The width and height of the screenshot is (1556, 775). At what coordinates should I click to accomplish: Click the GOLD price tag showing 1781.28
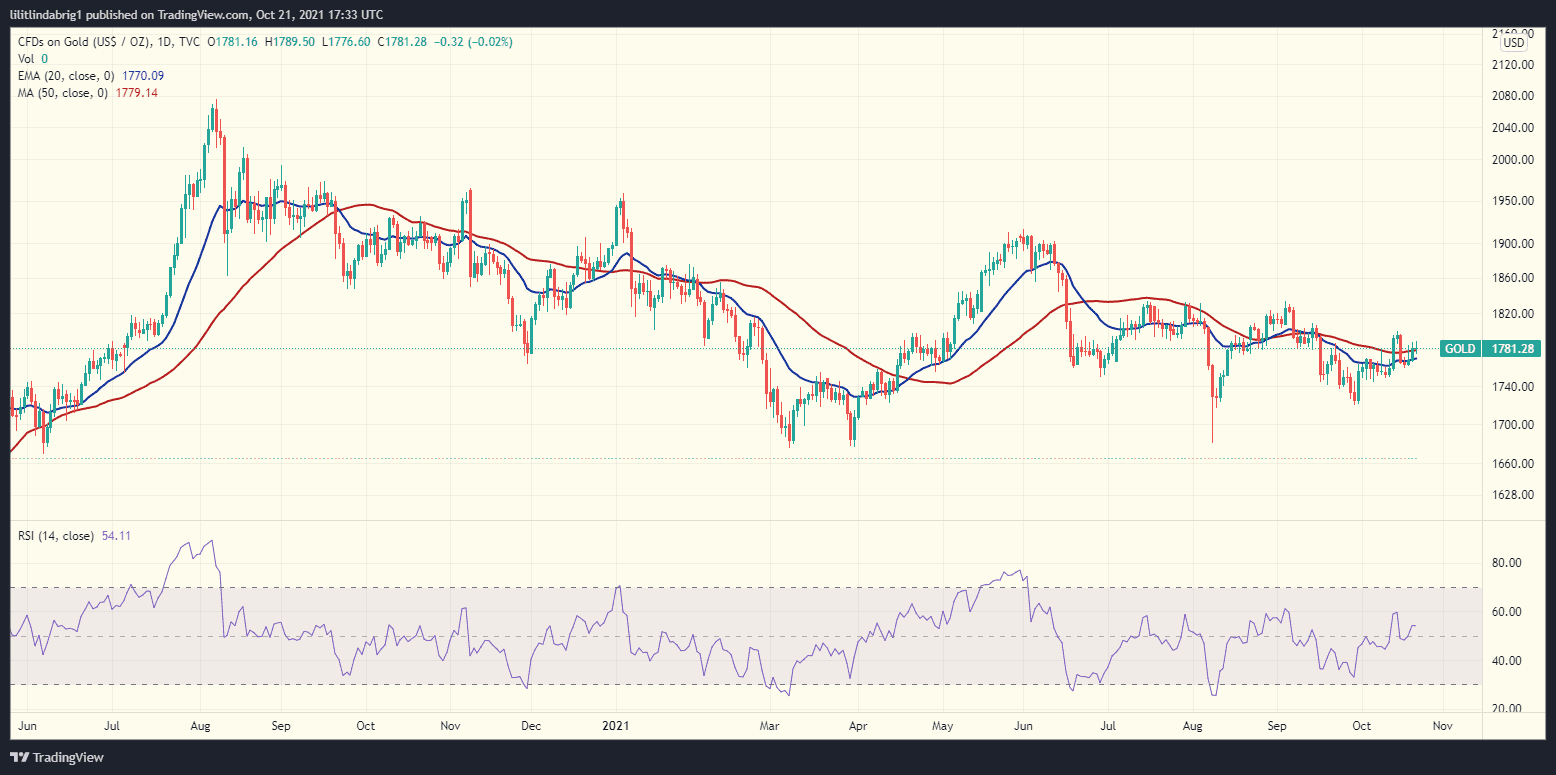[x=1489, y=349]
